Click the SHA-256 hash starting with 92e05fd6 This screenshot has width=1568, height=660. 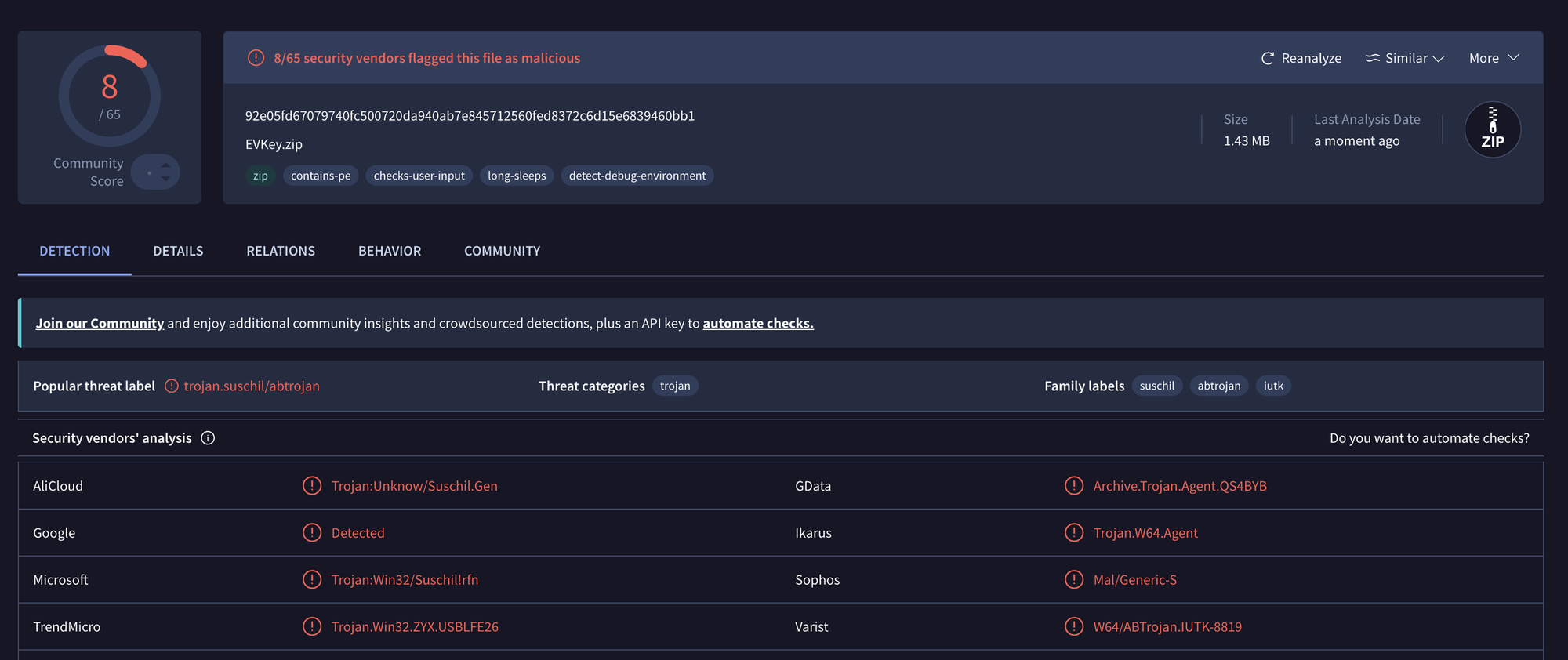tap(470, 116)
